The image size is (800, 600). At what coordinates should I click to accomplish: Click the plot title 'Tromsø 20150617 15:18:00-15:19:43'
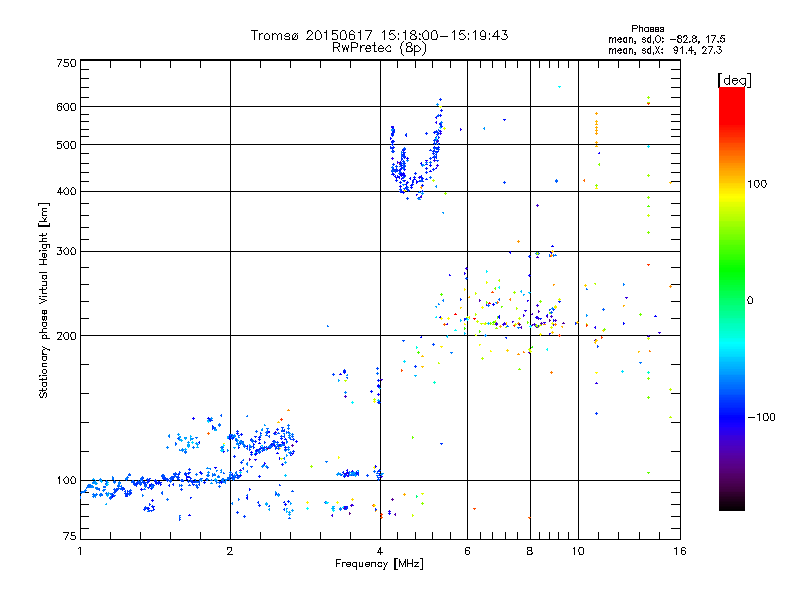[379, 35]
